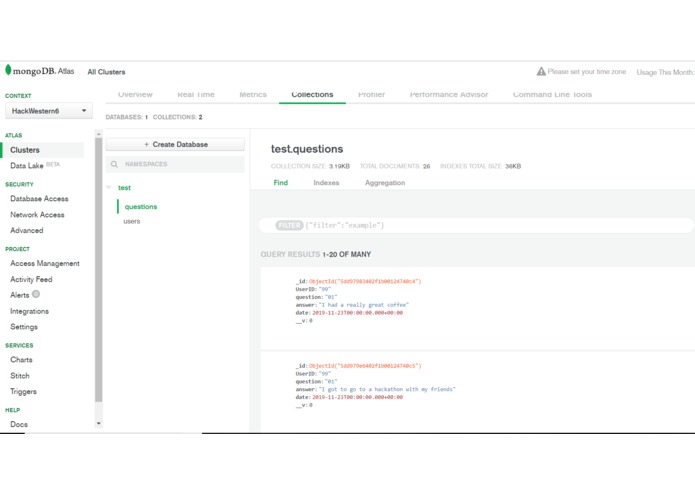The image size is (695, 494).
Task: Switch to the Metrics tab
Action: pos(253,94)
